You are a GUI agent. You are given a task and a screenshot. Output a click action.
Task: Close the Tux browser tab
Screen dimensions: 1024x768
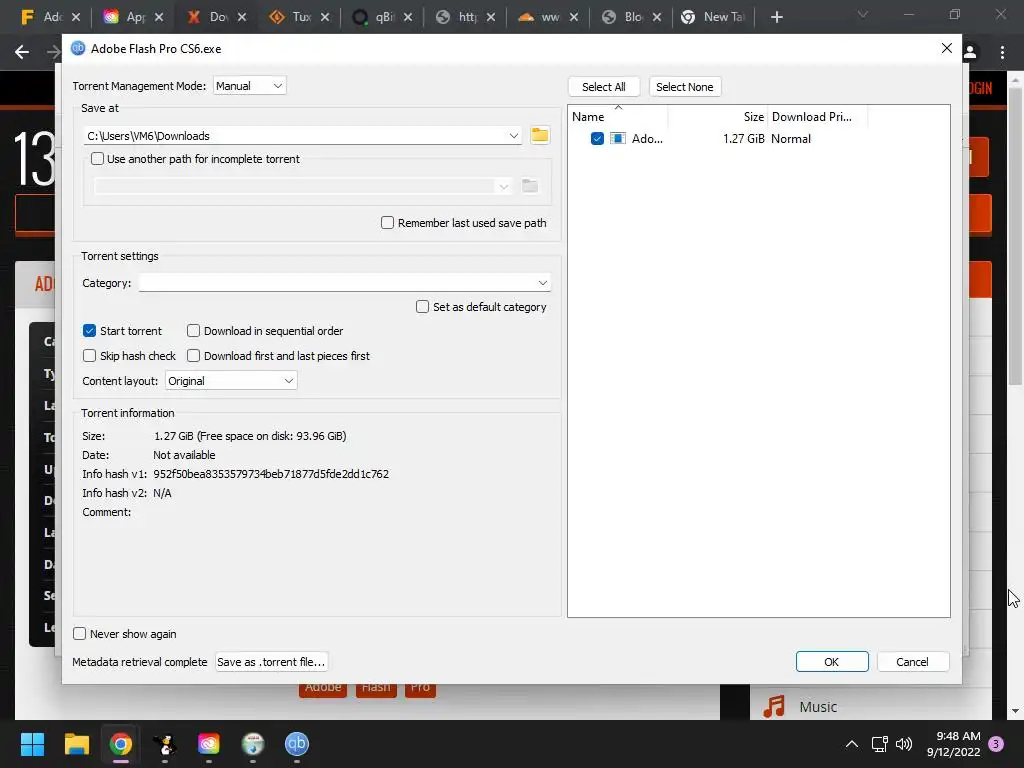(325, 17)
